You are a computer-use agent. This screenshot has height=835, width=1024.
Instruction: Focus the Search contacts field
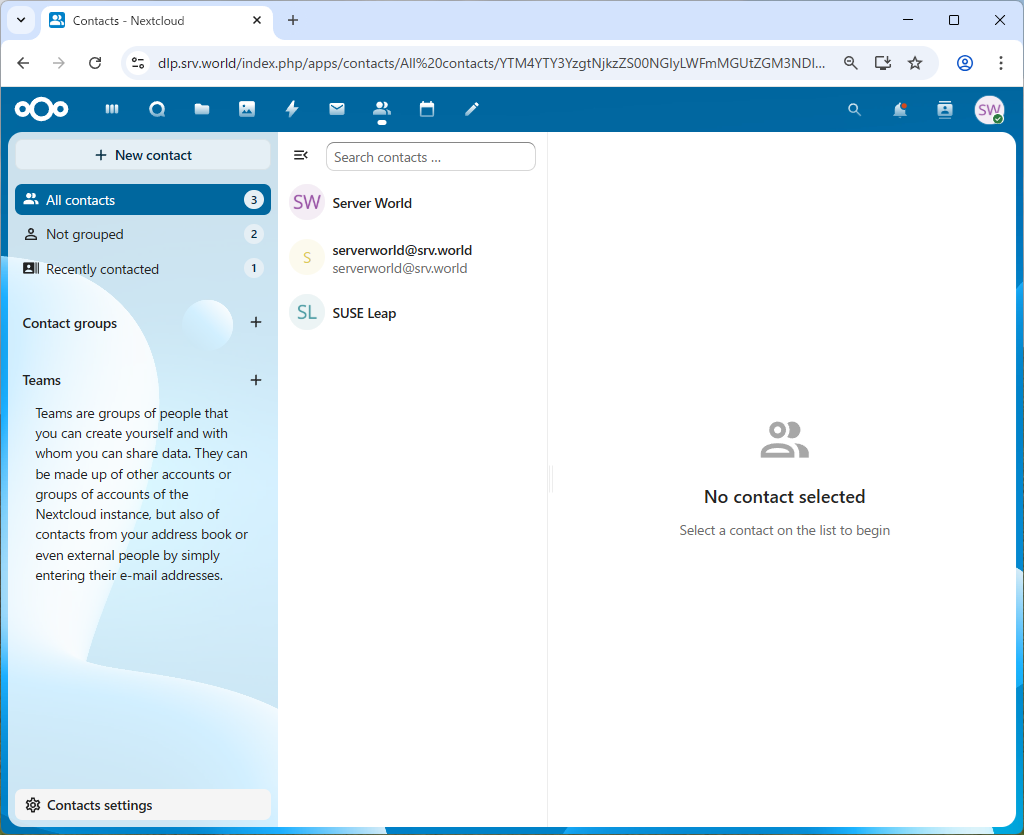coord(431,157)
